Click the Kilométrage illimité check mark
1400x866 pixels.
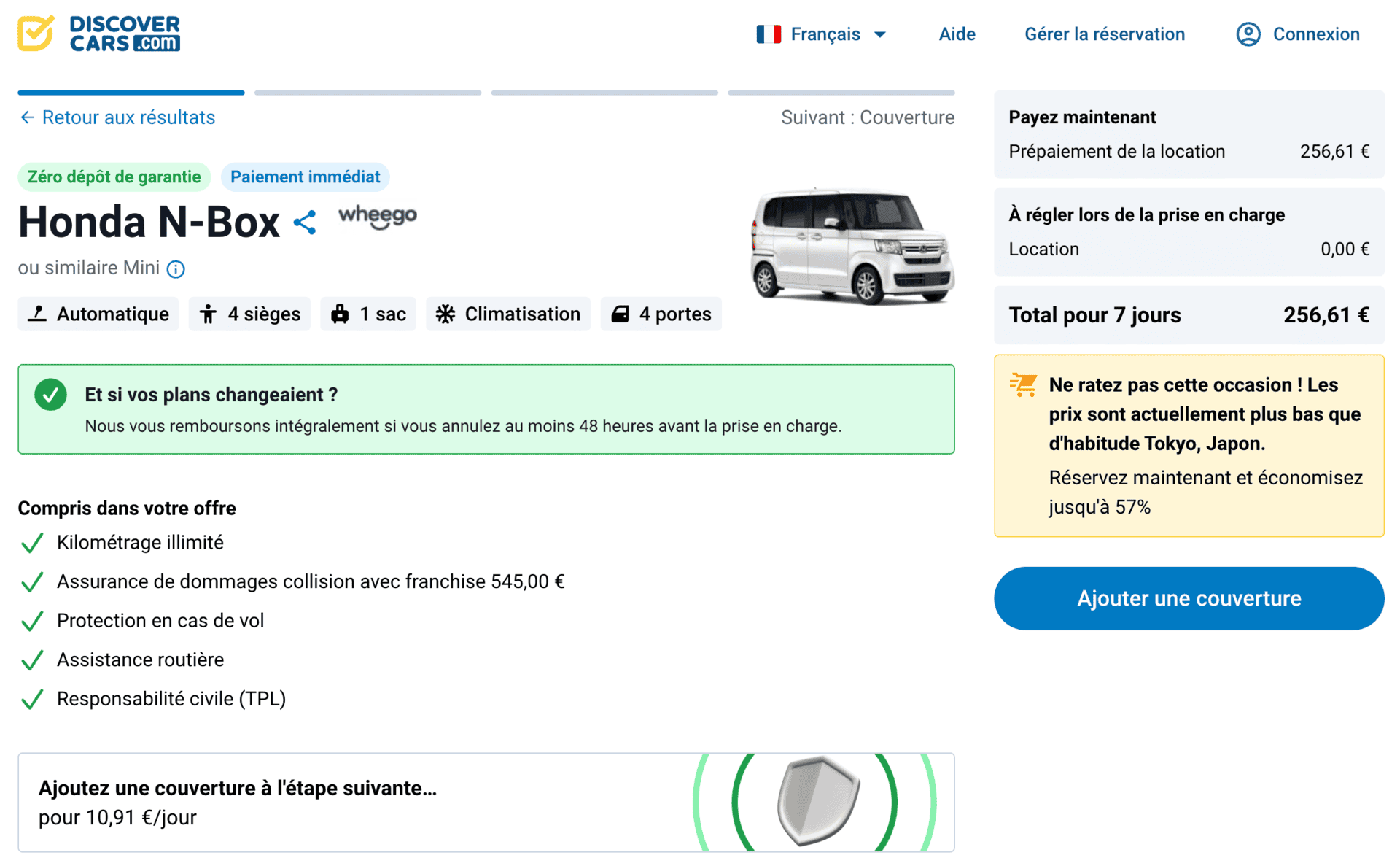pos(32,543)
